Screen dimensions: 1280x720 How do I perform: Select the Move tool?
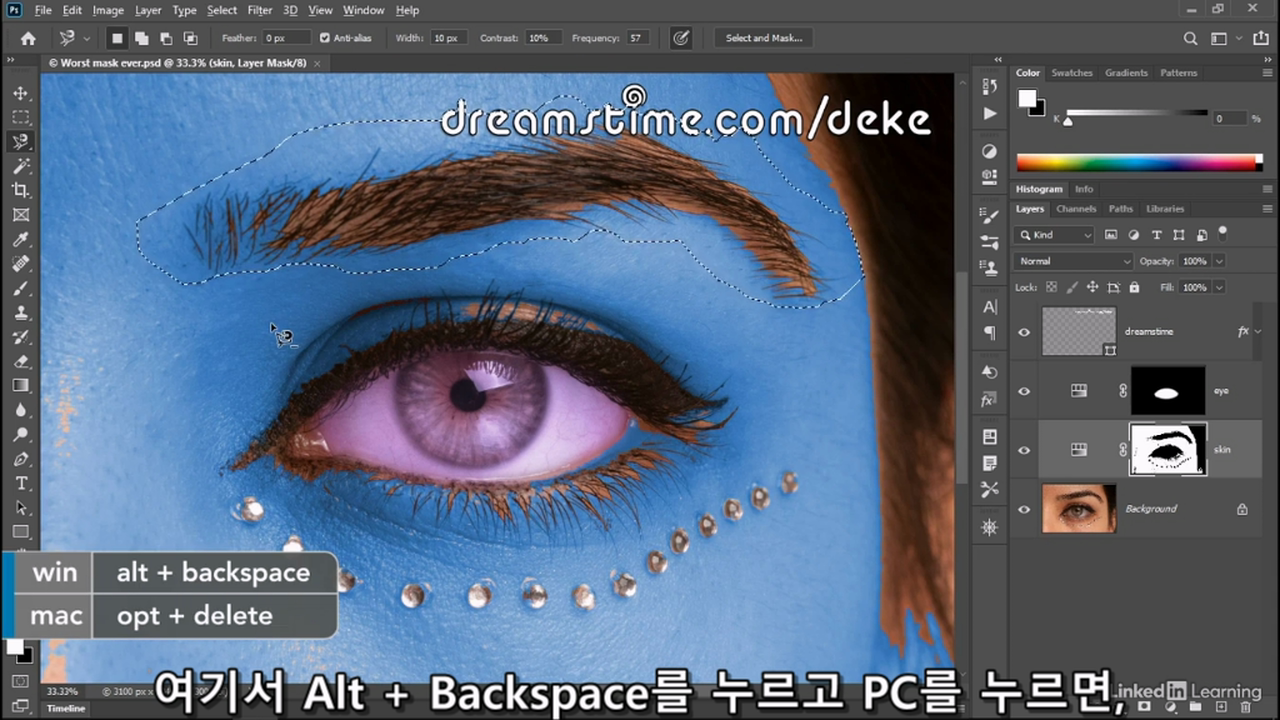(x=21, y=93)
